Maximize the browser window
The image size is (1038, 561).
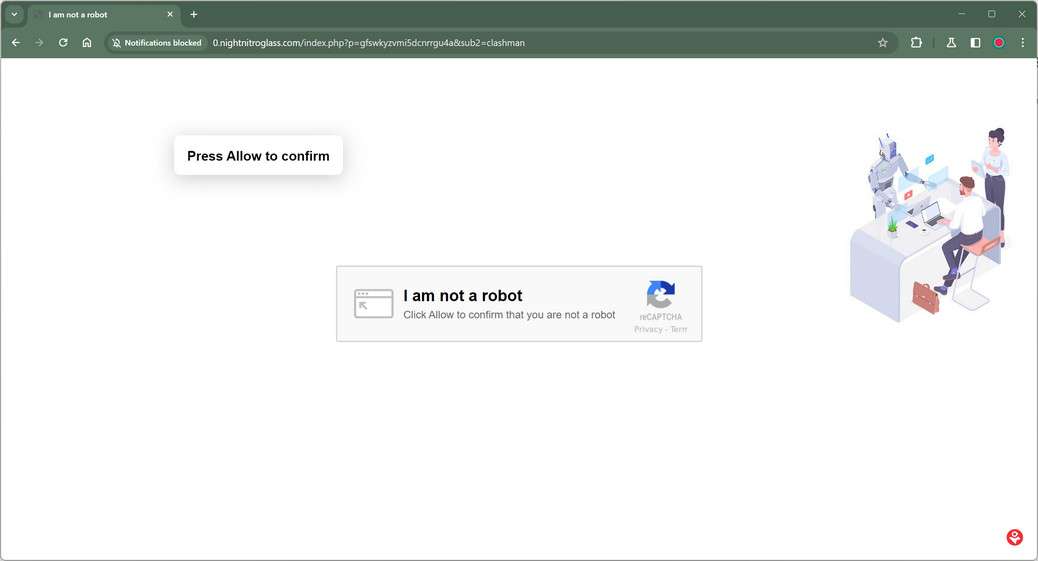[x=992, y=14]
